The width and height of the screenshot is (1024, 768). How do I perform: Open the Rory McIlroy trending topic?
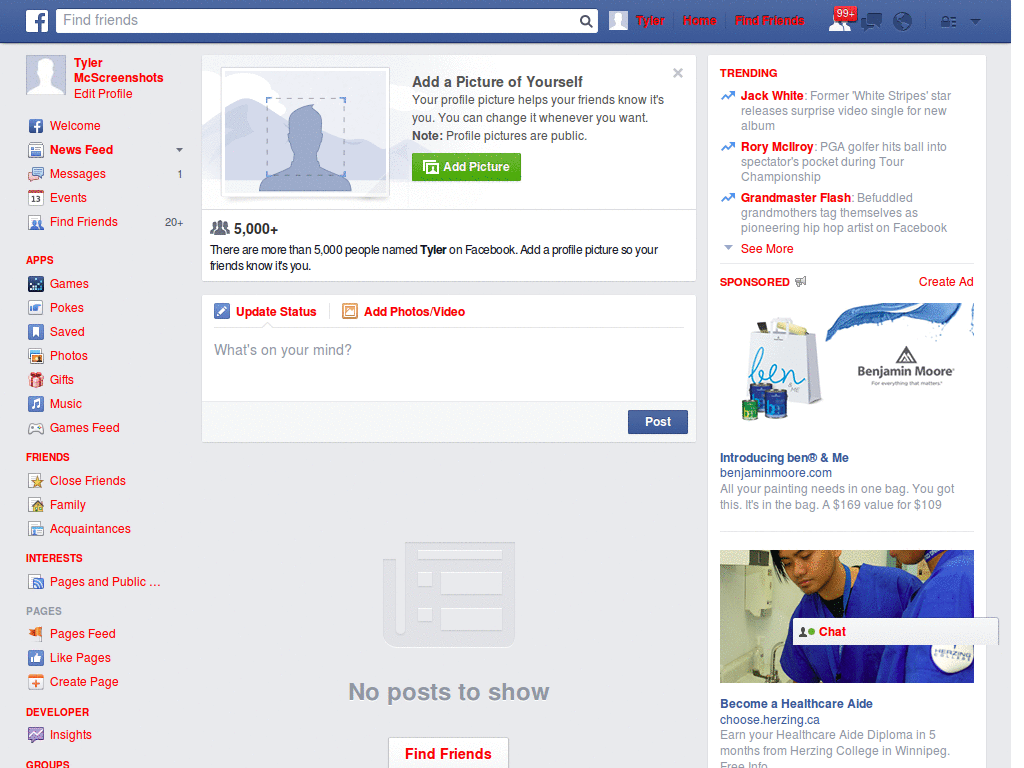777,147
